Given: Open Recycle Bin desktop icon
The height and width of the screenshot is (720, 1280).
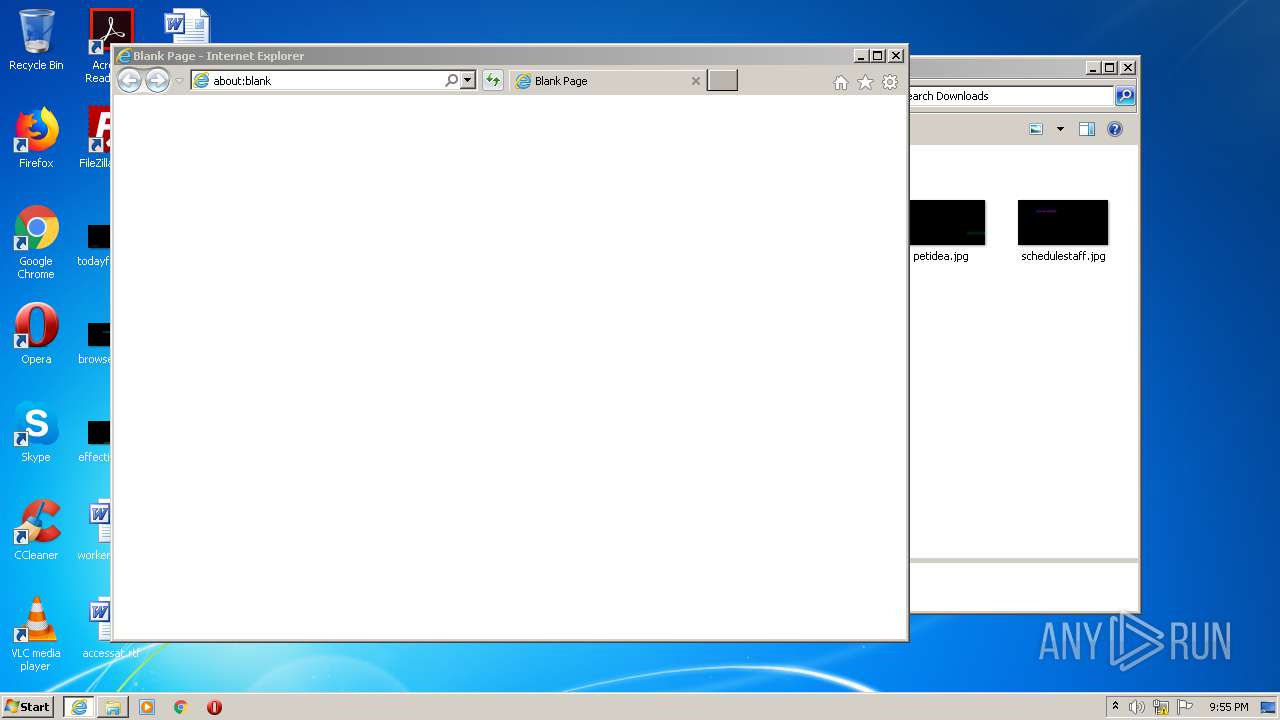Looking at the screenshot, I should pos(36,40).
